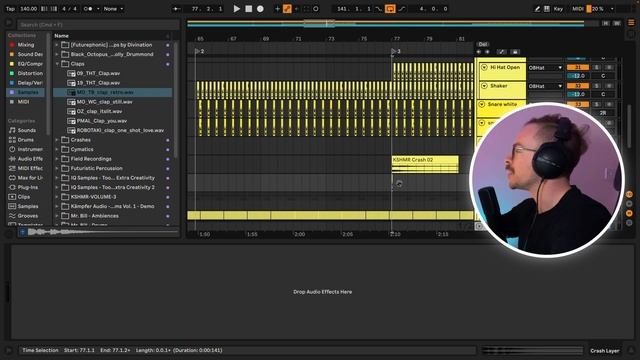
Task: Open the Audio Effects category
Action: [25, 159]
